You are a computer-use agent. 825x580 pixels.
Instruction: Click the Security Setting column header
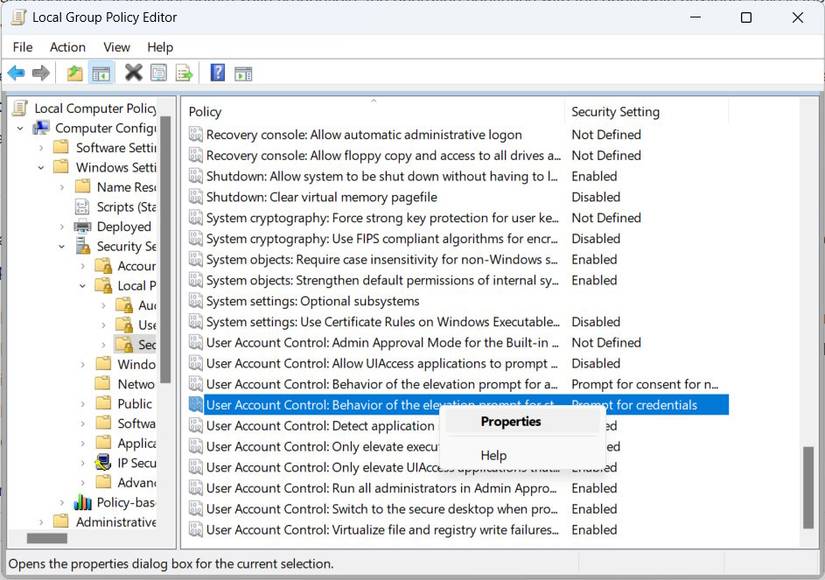pyautogui.click(x=618, y=111)
